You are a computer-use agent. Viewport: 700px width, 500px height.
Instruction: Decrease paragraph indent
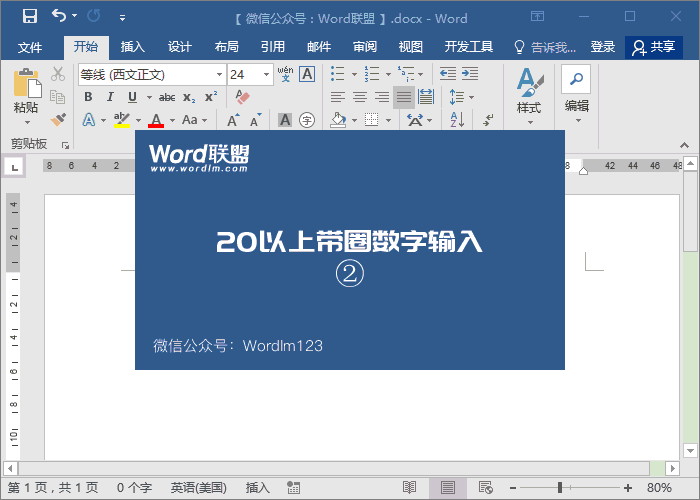pyautogui.click(x=448, y=73)
